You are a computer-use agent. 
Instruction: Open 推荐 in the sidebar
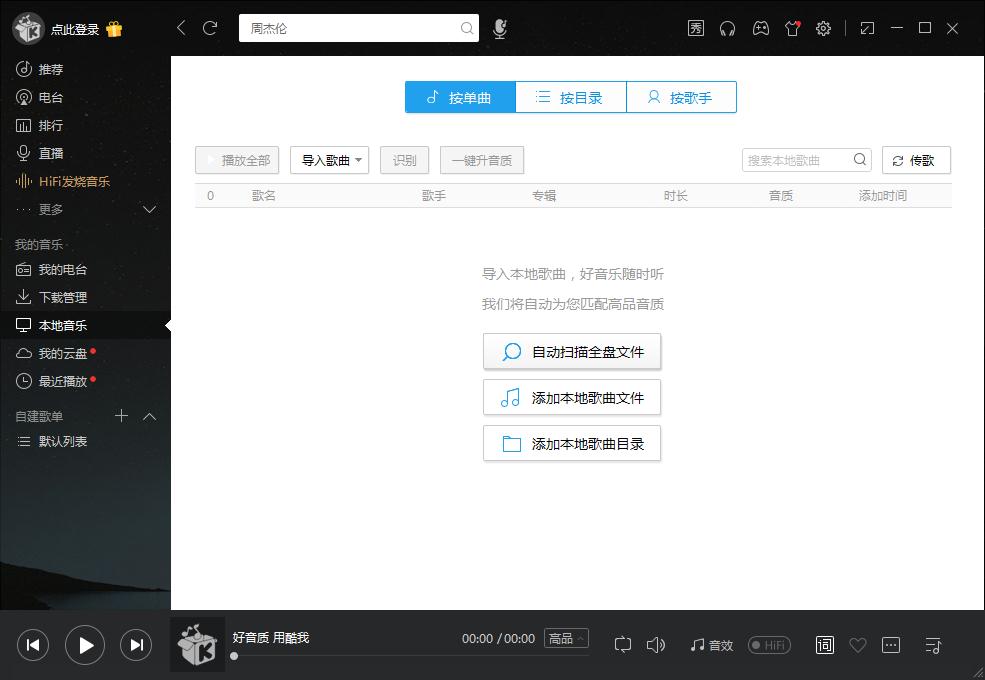85,69
